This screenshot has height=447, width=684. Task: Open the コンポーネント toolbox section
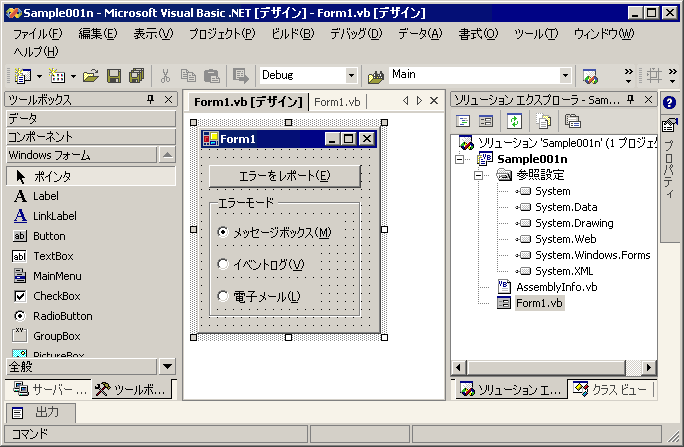(91, 136)
